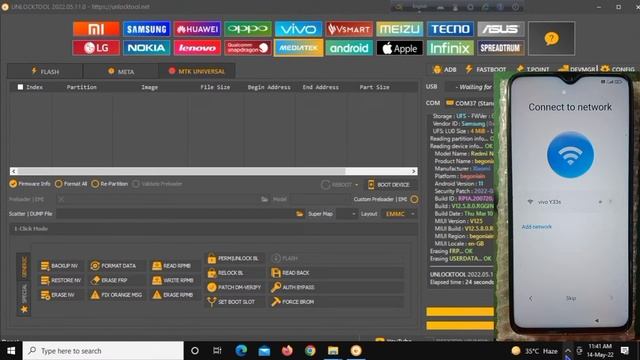Screen dimensions: 640x360
Task: Click the RESTORE NV button
Action: point(61,280)
